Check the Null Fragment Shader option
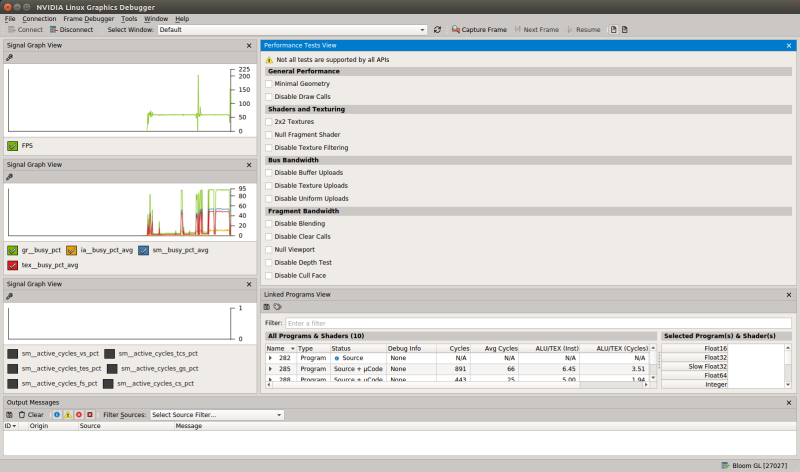 [269, 134]
